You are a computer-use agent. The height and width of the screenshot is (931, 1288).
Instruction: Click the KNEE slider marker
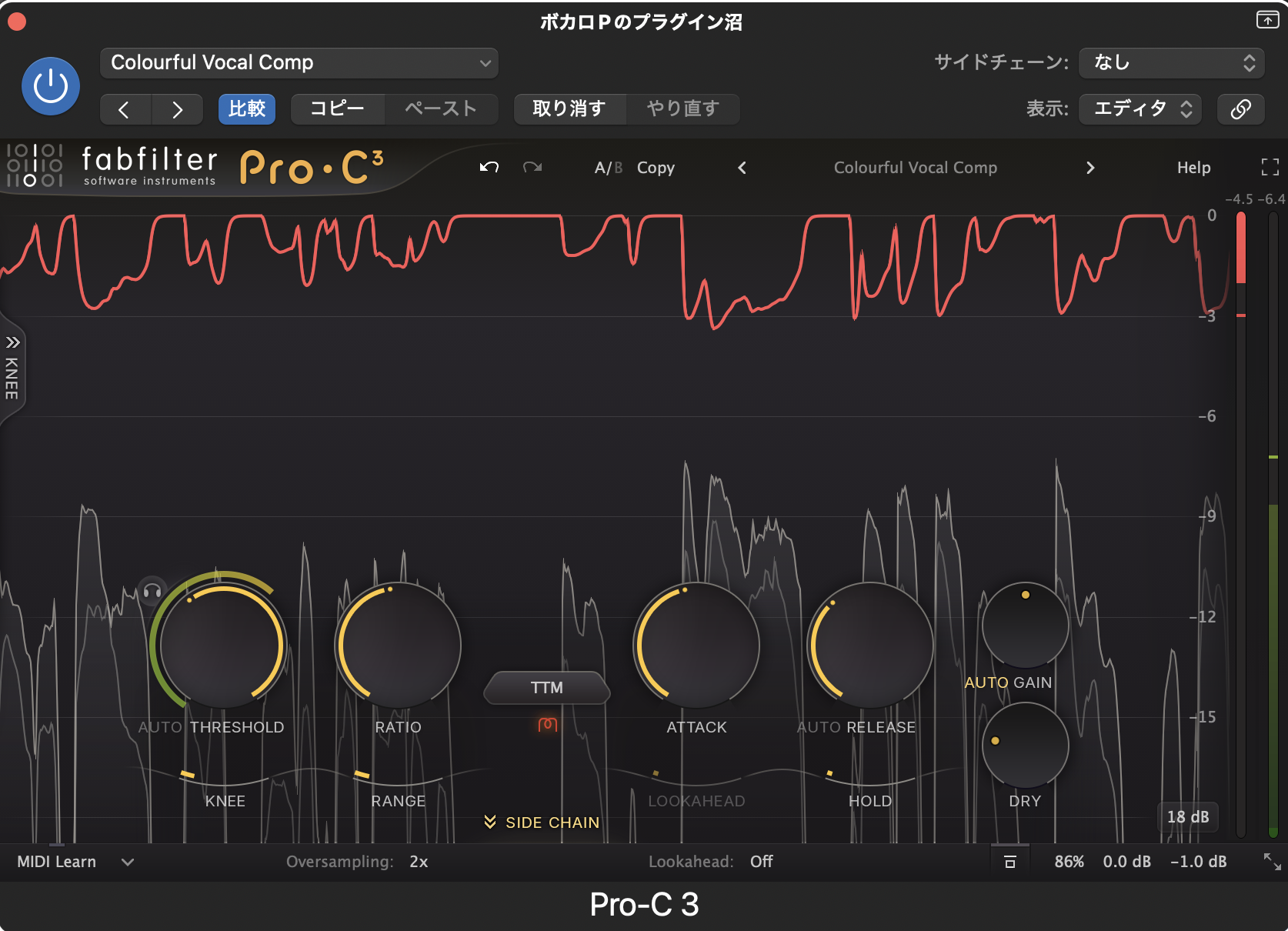[187, 774]
